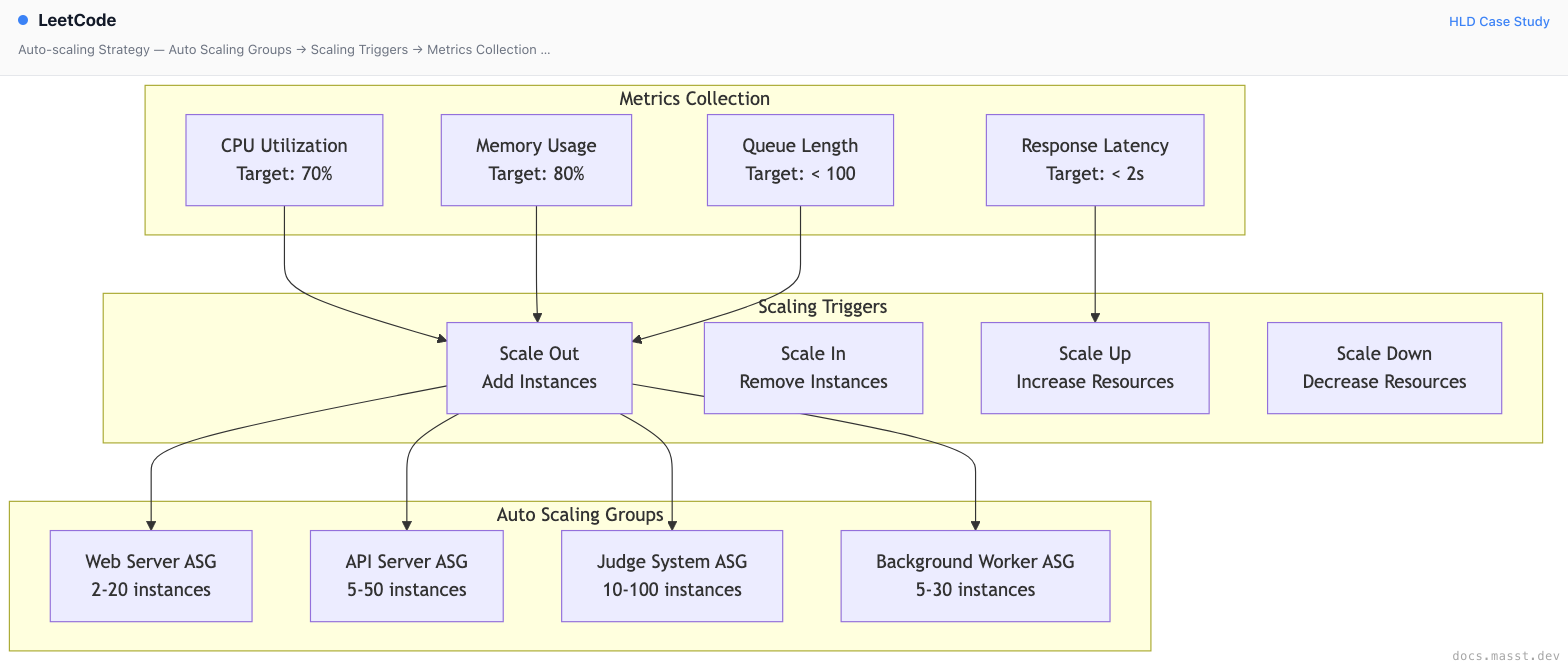Select the Judge System ASG node

pos(672,576)
